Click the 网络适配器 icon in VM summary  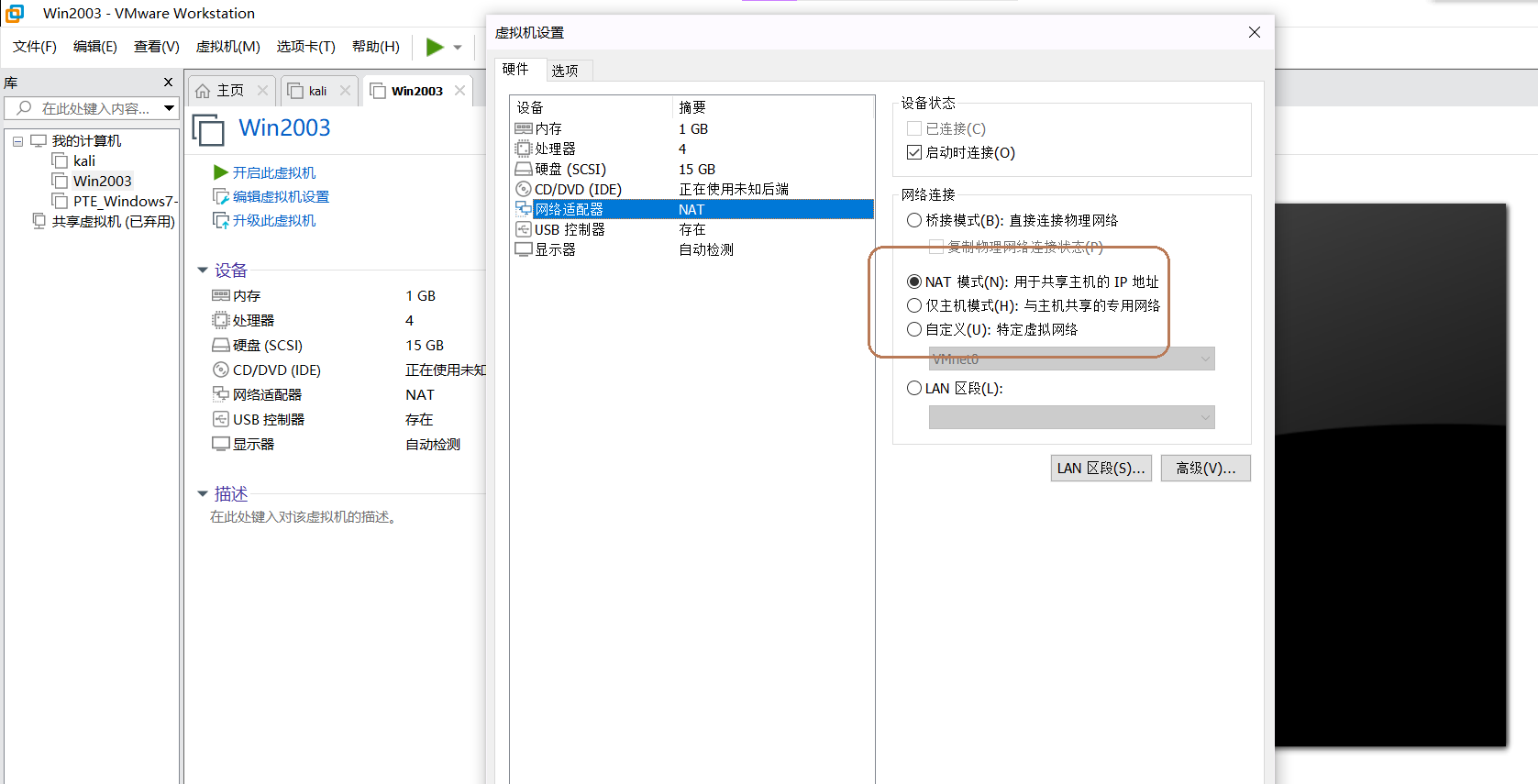tap(221, 394)
